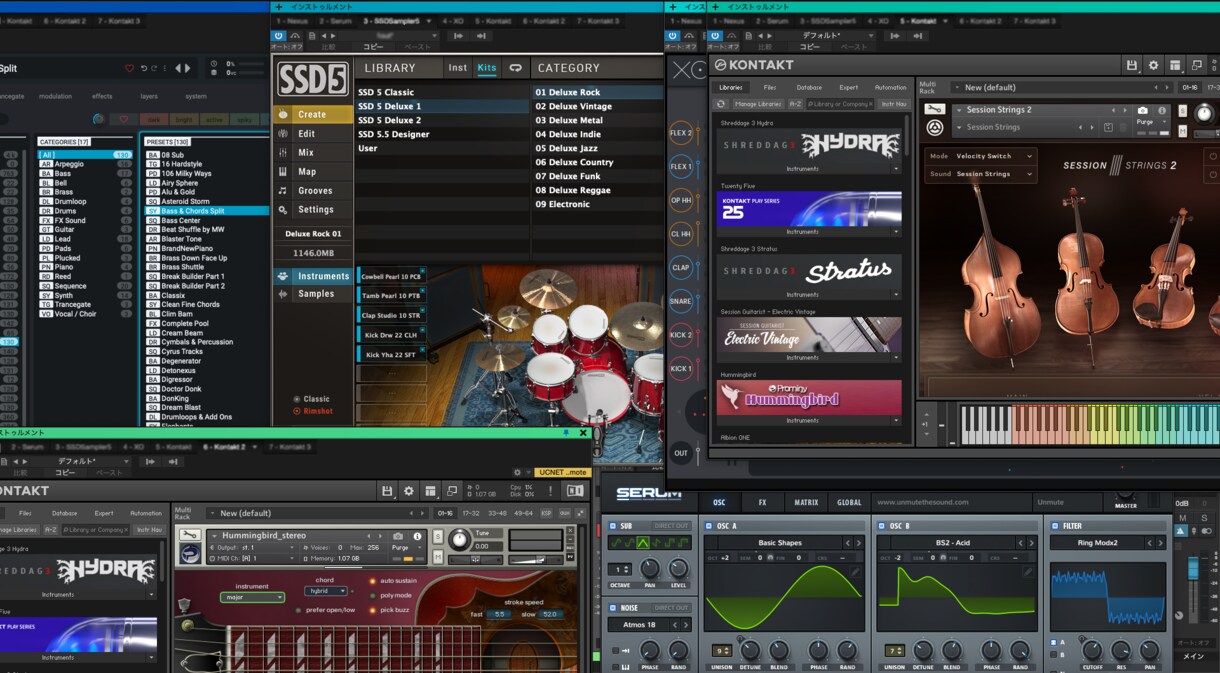Open the save menu in the Session Strings Kontakt window
Screen dimensions: 1220x673
(x=1131, y=65)
